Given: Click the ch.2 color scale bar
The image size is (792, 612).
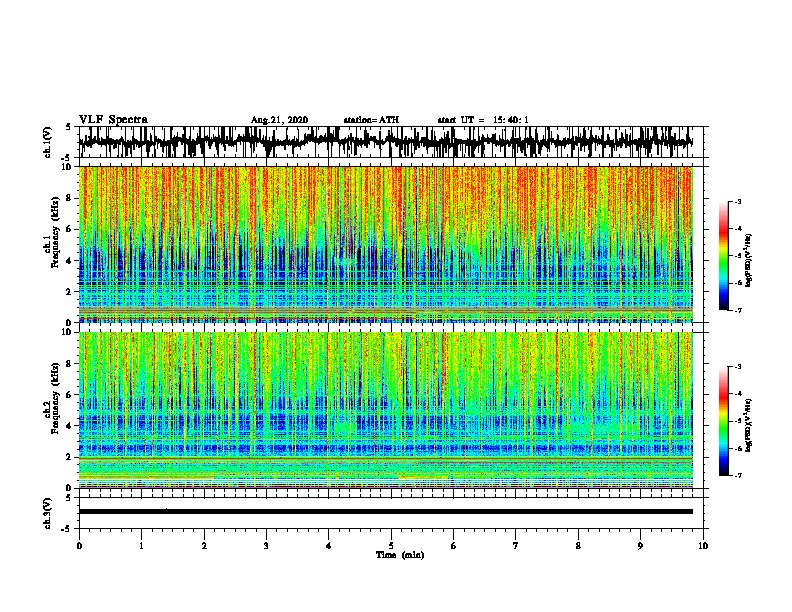Looking at the screenshot, I should tap(723, 421).
